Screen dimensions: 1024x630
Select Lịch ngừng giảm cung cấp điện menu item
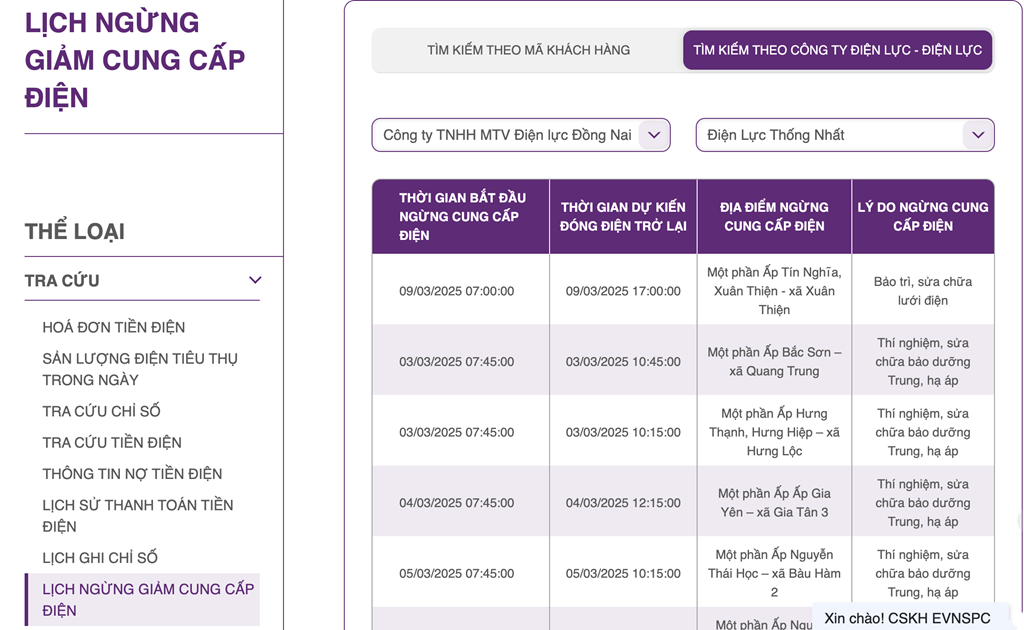(148, 600)
